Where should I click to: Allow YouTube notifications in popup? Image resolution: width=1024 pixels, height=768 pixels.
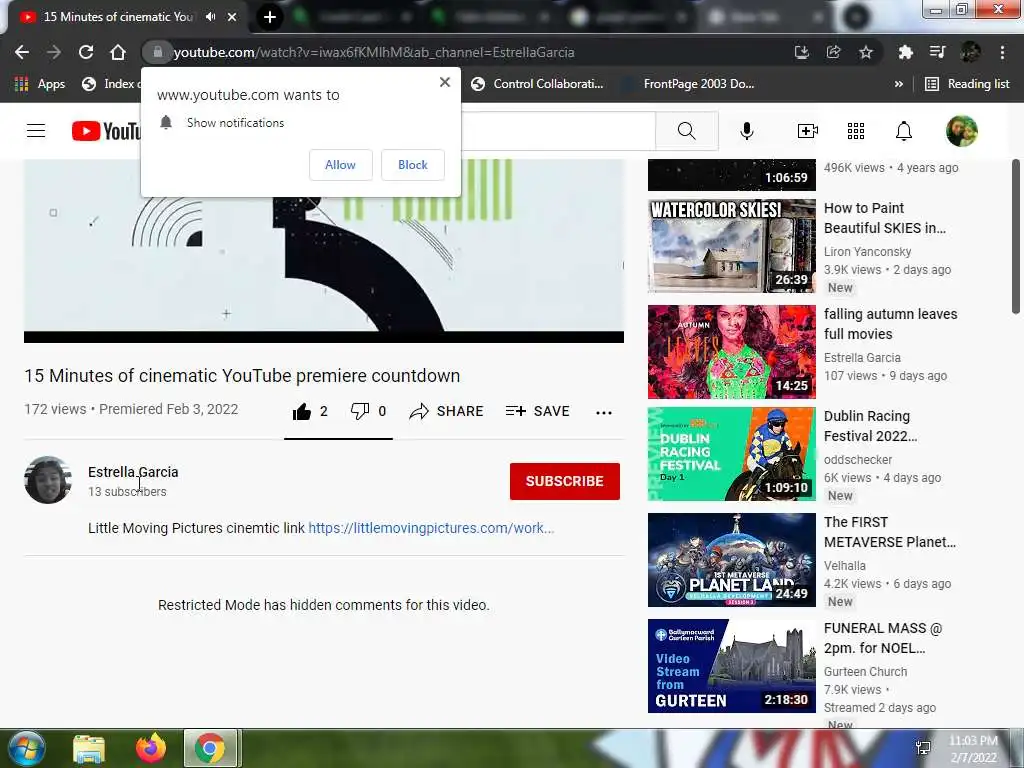pyautogui.click(x=340, y=165)
